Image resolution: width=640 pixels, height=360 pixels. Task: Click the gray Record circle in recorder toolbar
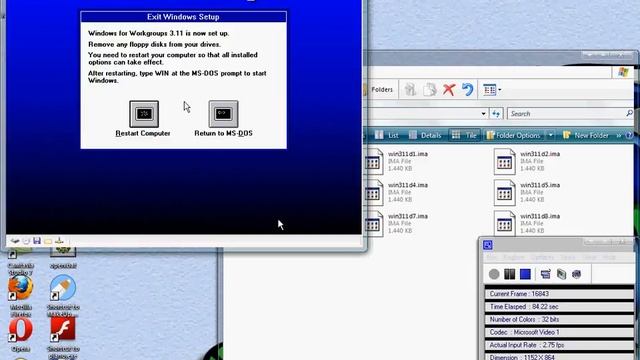[x=494, y=274]
